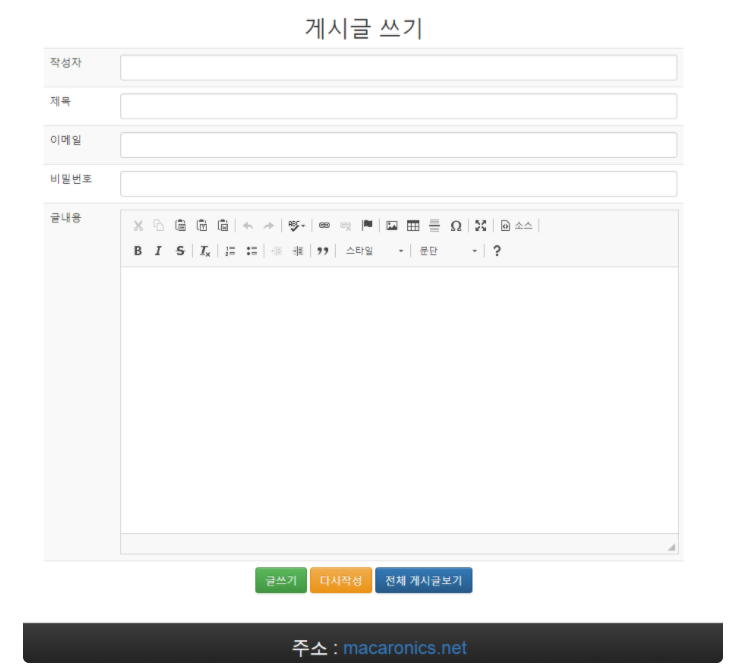Click the green 글쓰기 submit button
This screenshot has width=730, height=671.
(x=281, y=580)
